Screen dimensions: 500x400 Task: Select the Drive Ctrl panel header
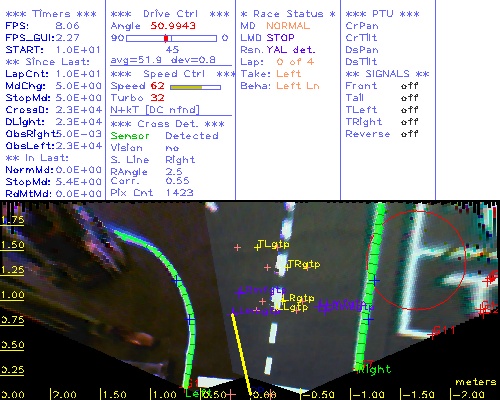point(170,14)
